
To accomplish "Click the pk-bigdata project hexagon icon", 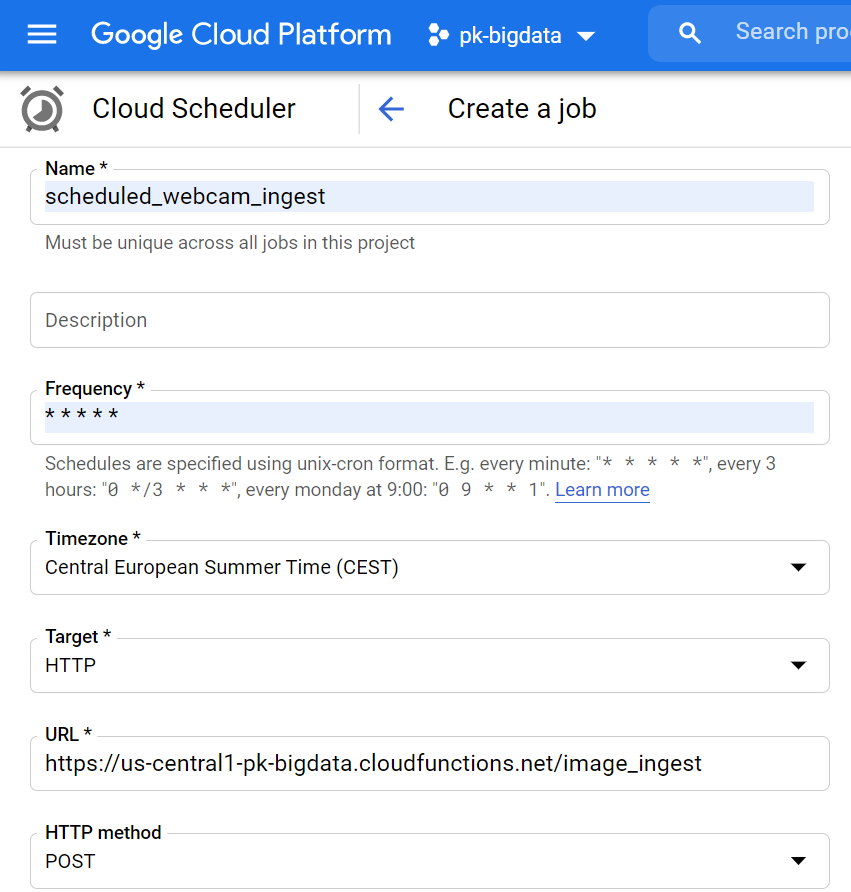I will tap(438, 35).
